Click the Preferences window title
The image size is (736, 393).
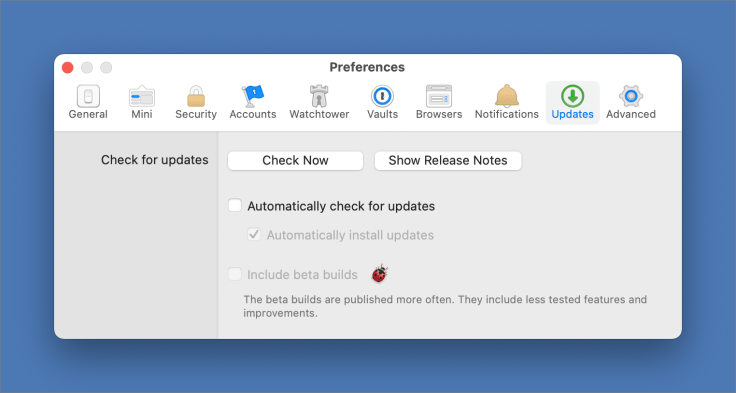coord(367,67)
